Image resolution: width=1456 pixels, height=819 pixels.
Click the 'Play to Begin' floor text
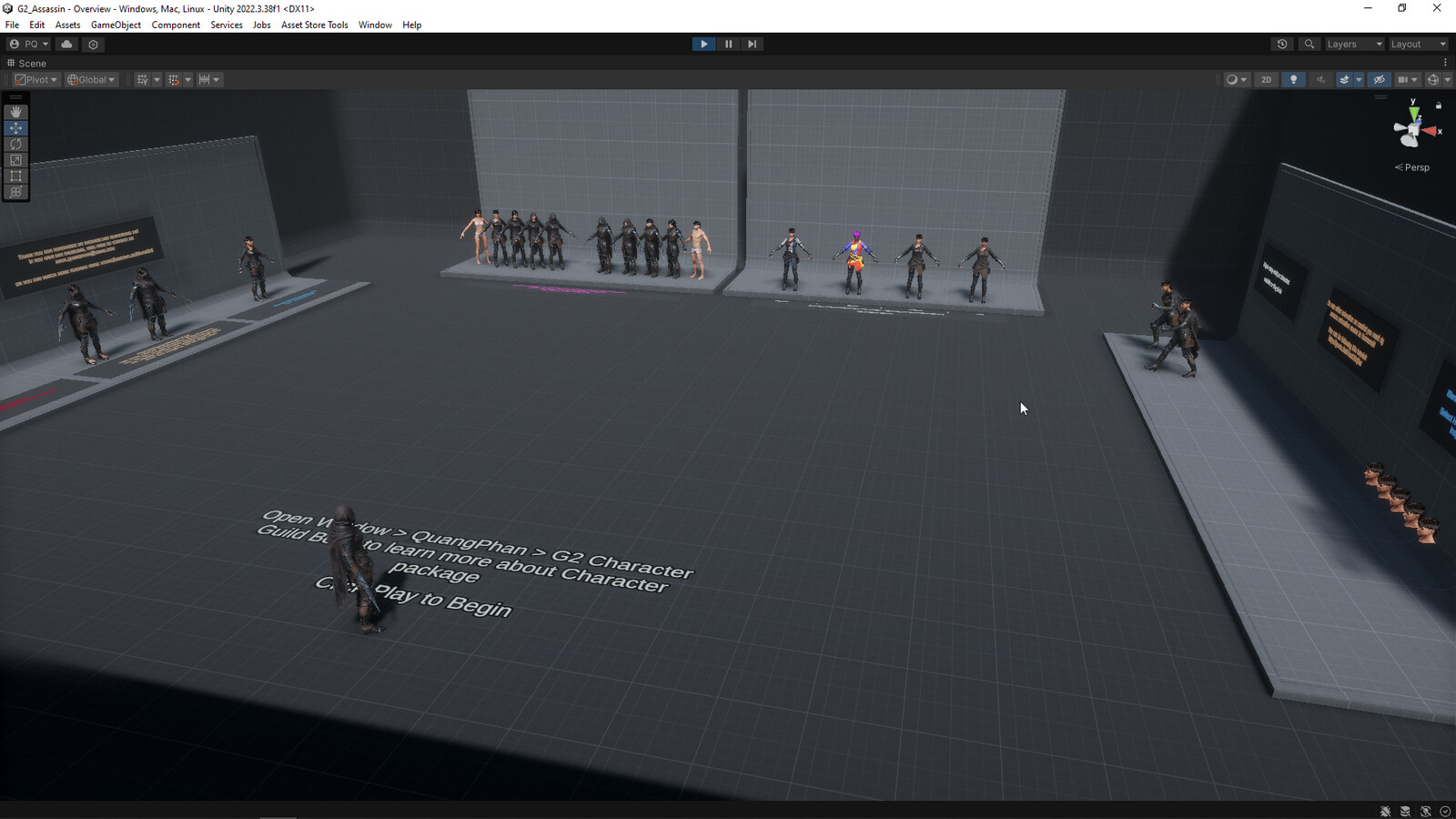coord(443,601)
